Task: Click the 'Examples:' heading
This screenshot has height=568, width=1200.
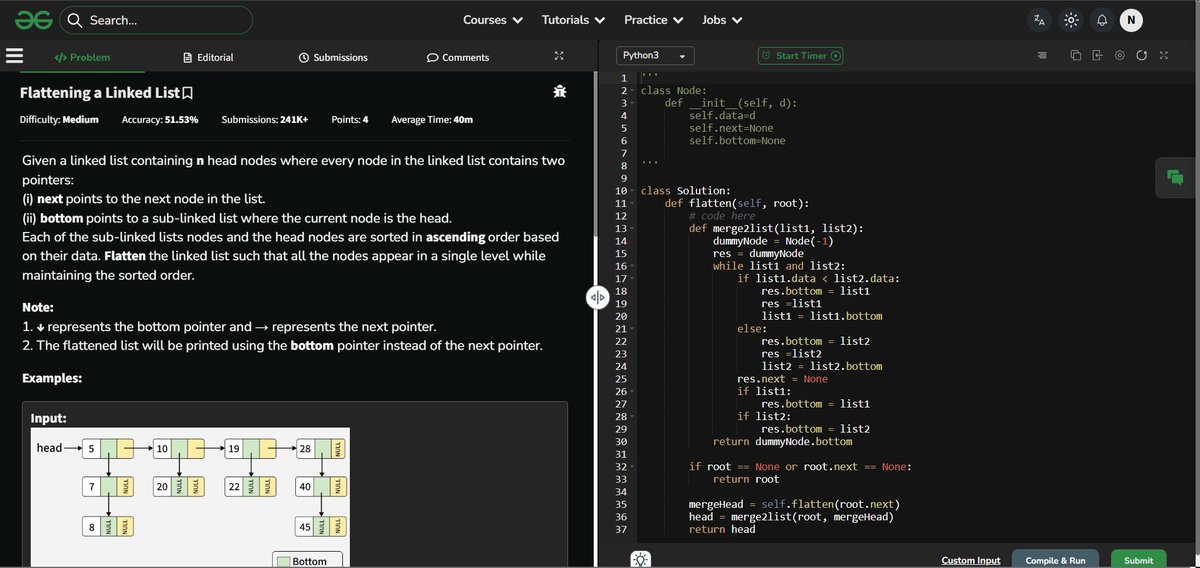Action: point(52,379)
